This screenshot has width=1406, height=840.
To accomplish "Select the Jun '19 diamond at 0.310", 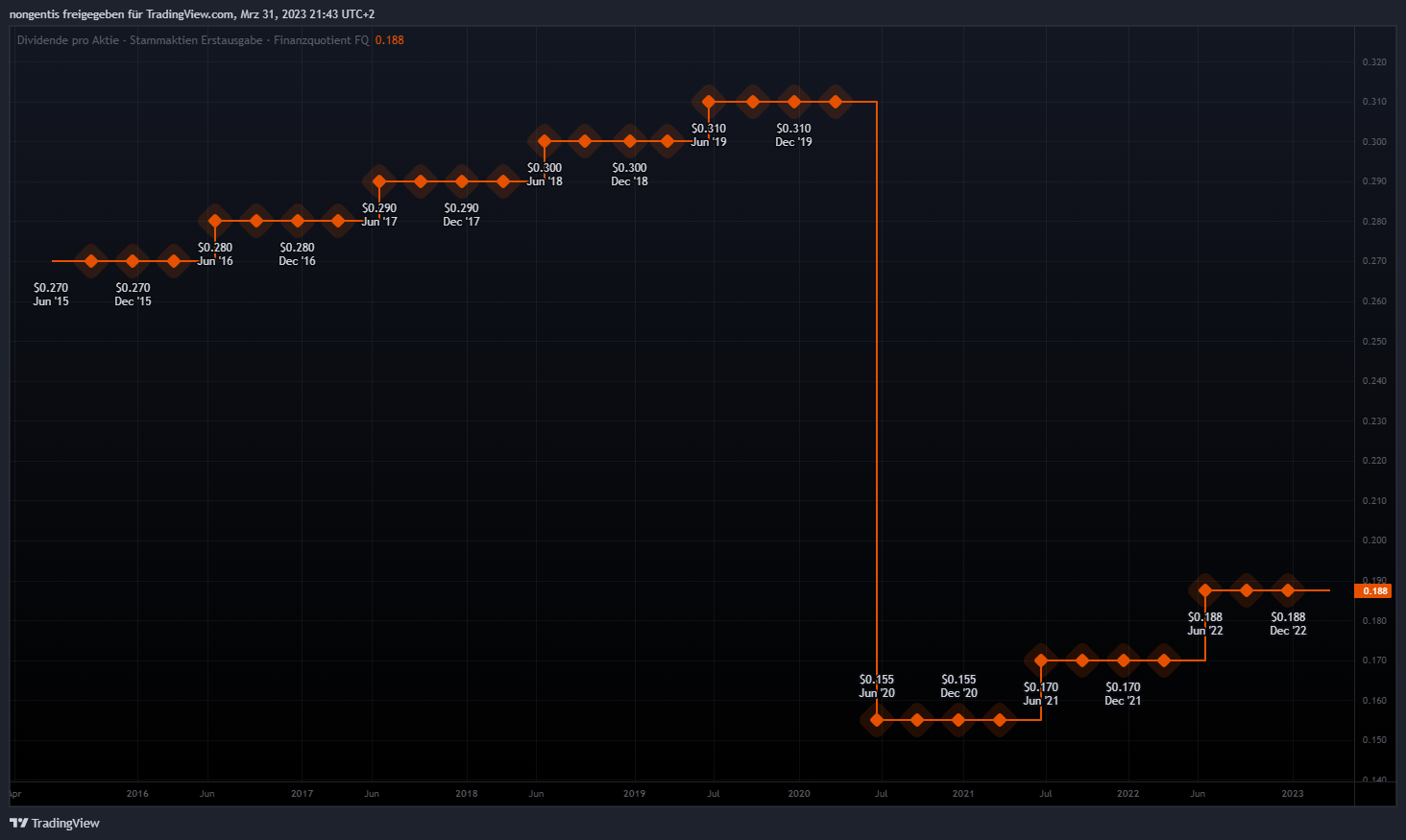I will tap(709, 102).
